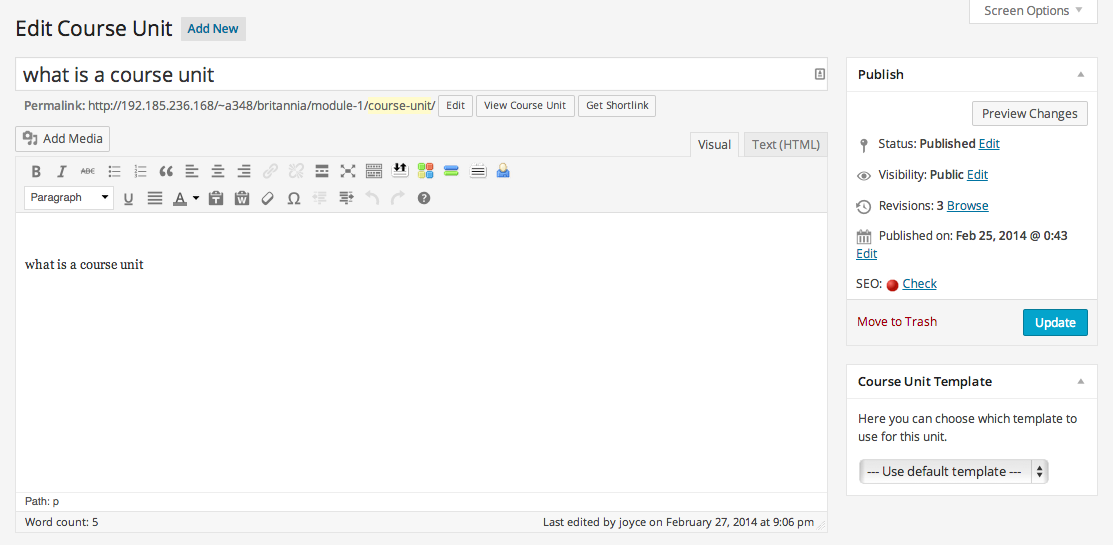Toggle the kitchen sink toolbar row
The height and width of the screenshot is (545, 1113).
pyautogui.click(x=374, y=171)
